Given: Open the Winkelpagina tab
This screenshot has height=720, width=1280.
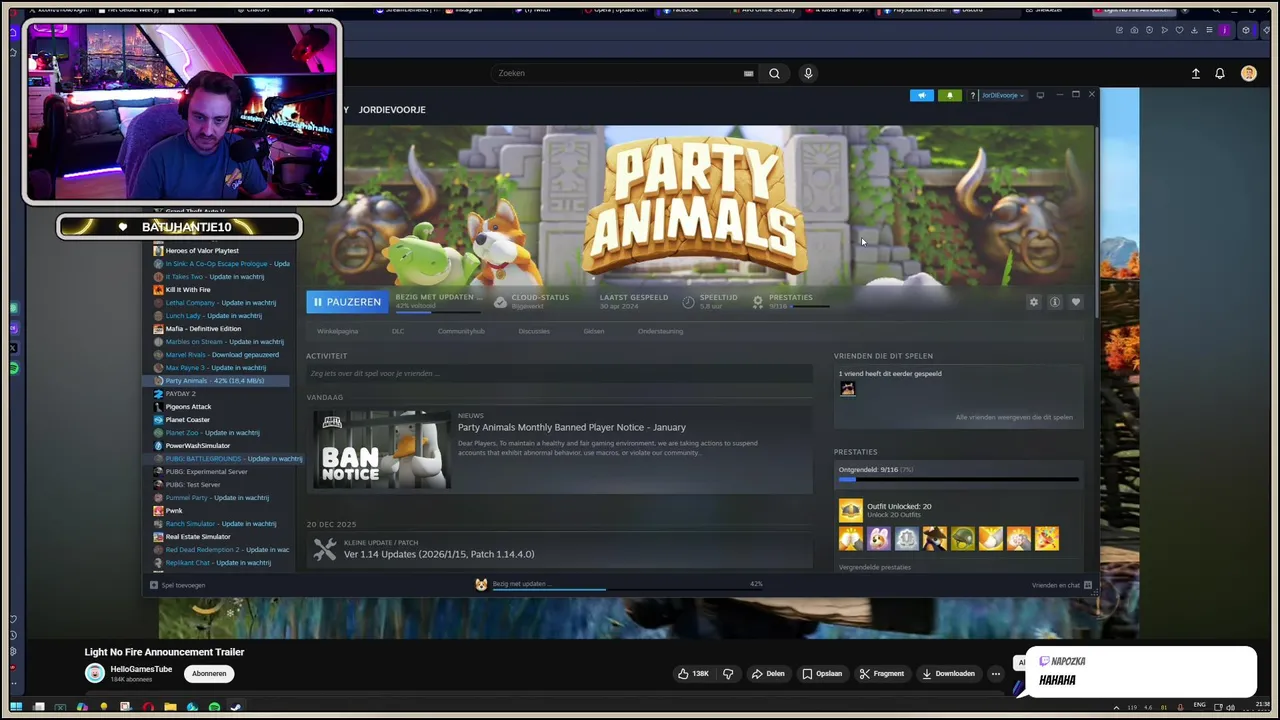Looking at the screenshot, I should click(337, 331).
